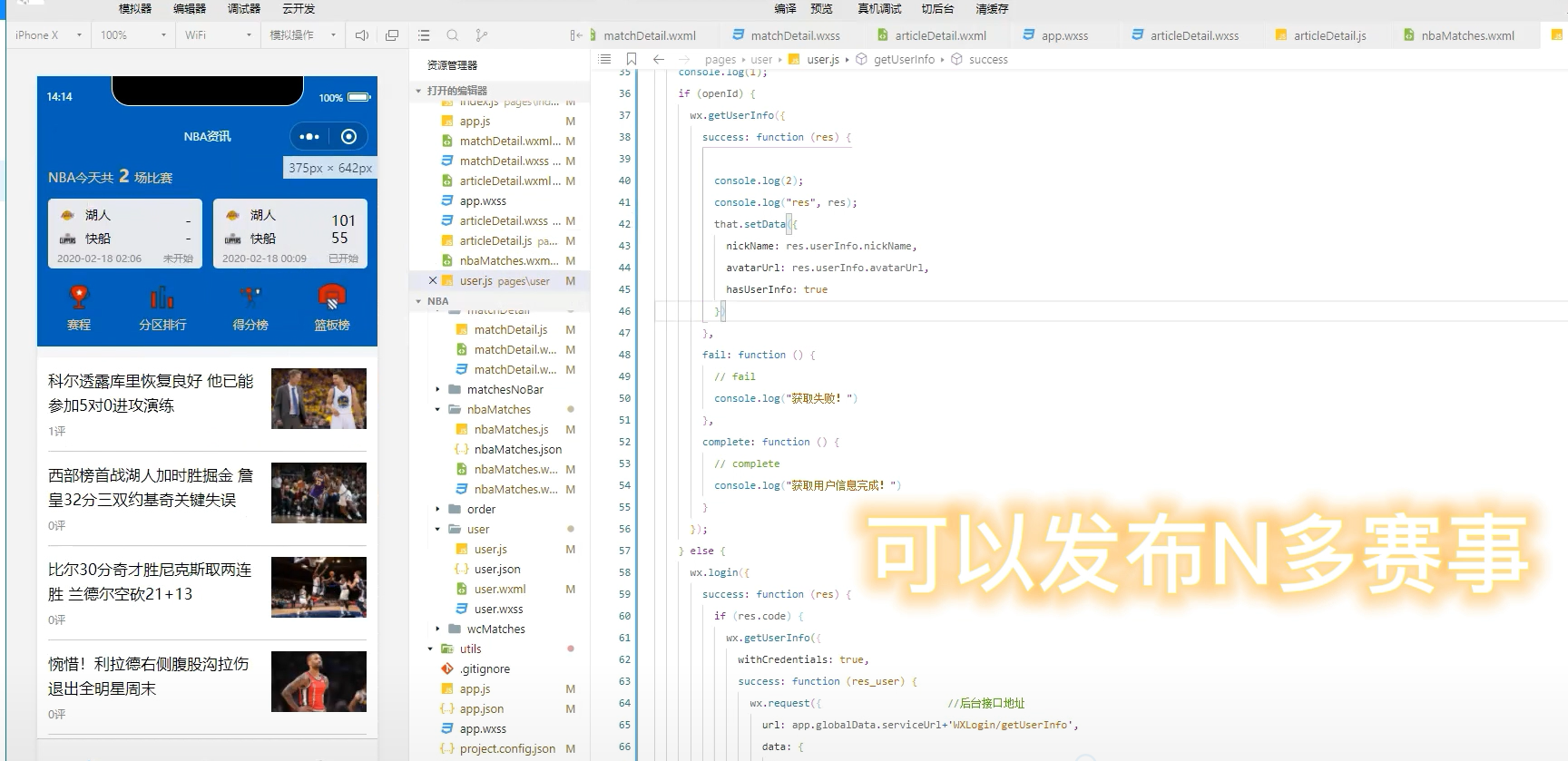Click the search magnifier icon in toolbar
Screen dimensions: 1568x761
[x=452, y=35]
